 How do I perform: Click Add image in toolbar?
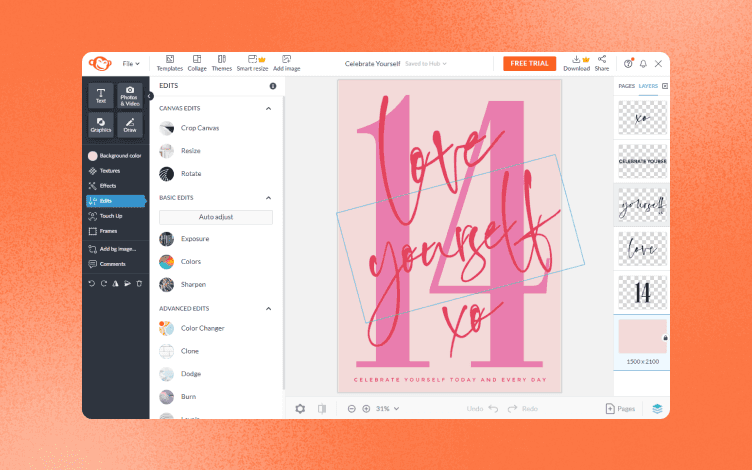tap(286, 63)
